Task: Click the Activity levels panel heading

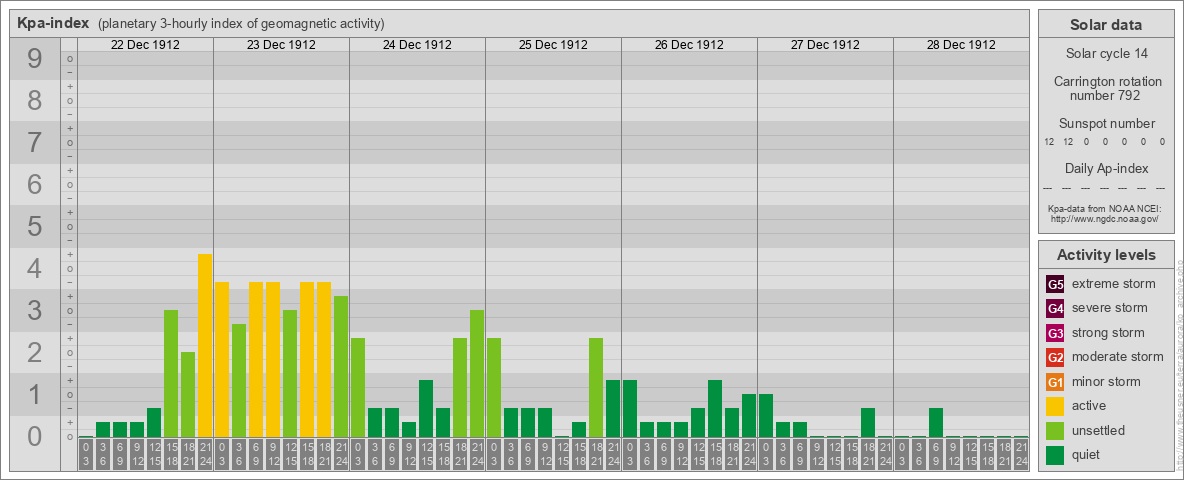Action: (1106, 255)
